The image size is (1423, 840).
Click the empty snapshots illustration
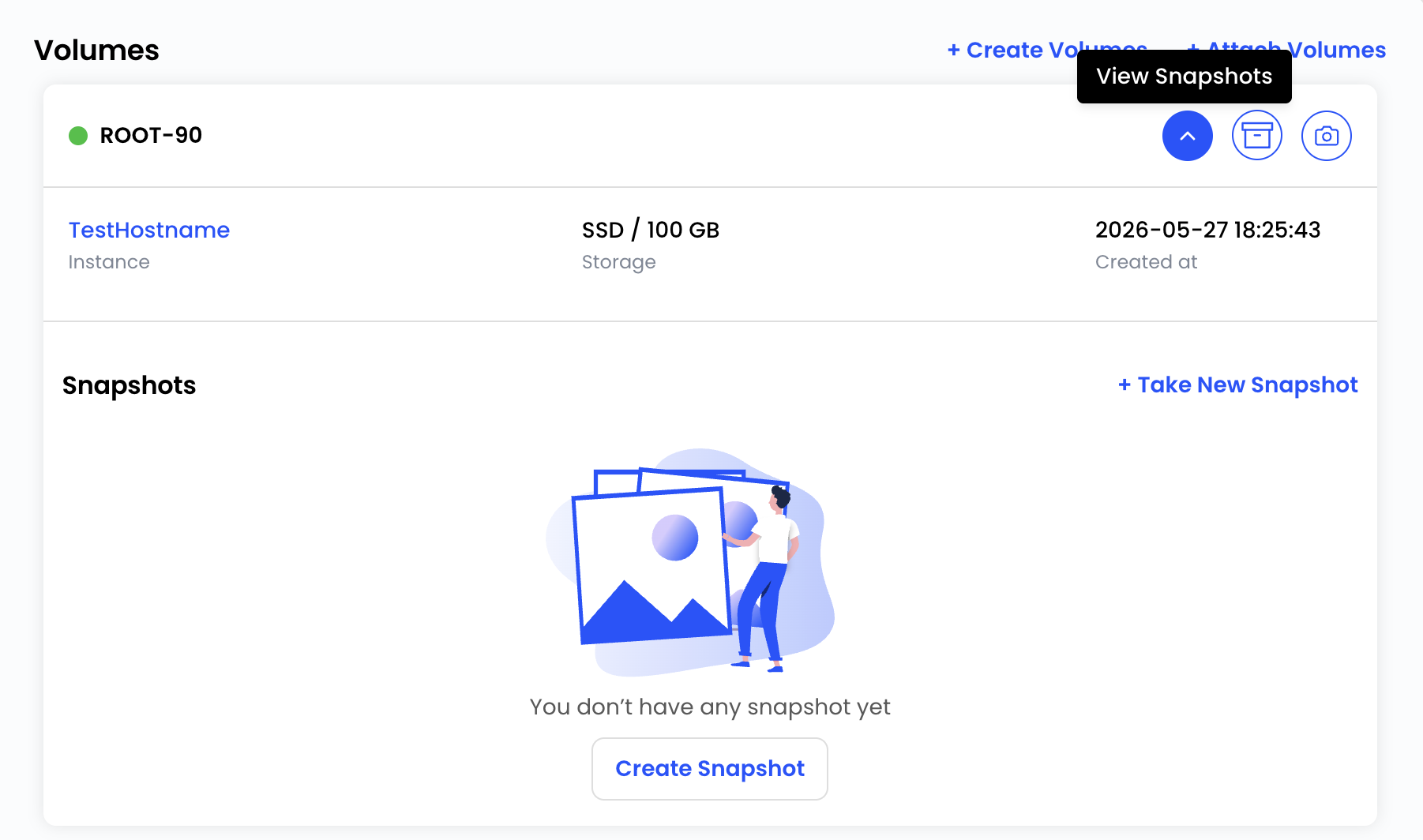(690, 562)
